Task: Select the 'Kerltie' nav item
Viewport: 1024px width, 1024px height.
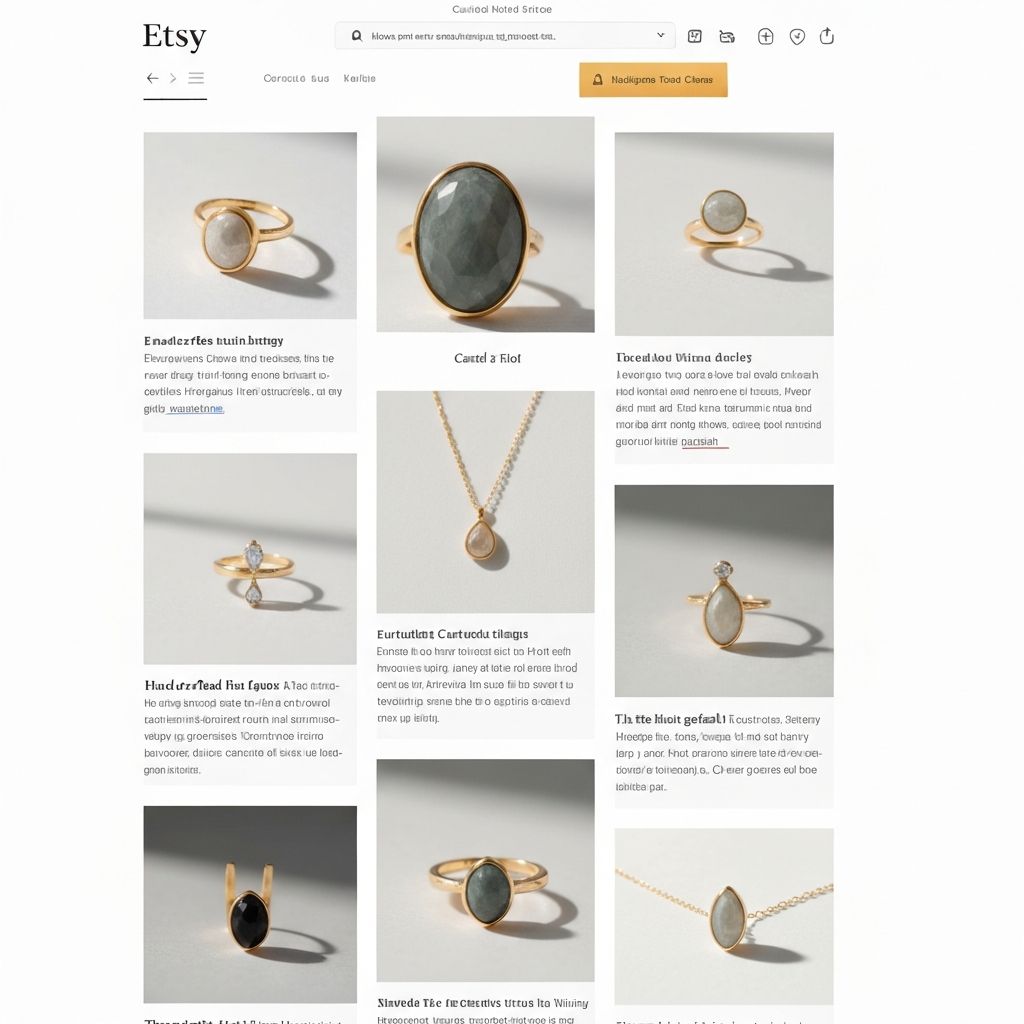Action: click(359, 78)
